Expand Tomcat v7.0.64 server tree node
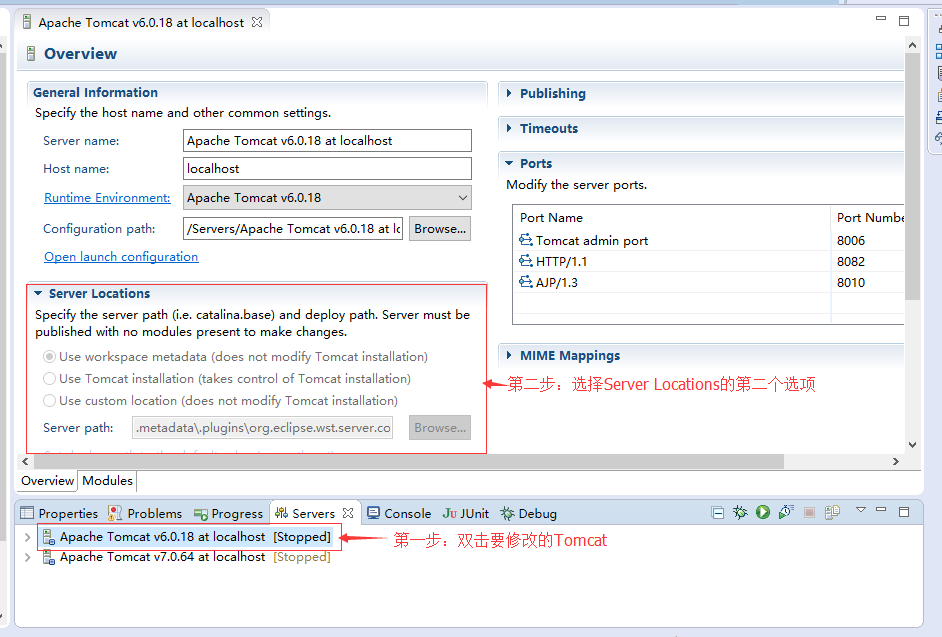 coord(27,558)
